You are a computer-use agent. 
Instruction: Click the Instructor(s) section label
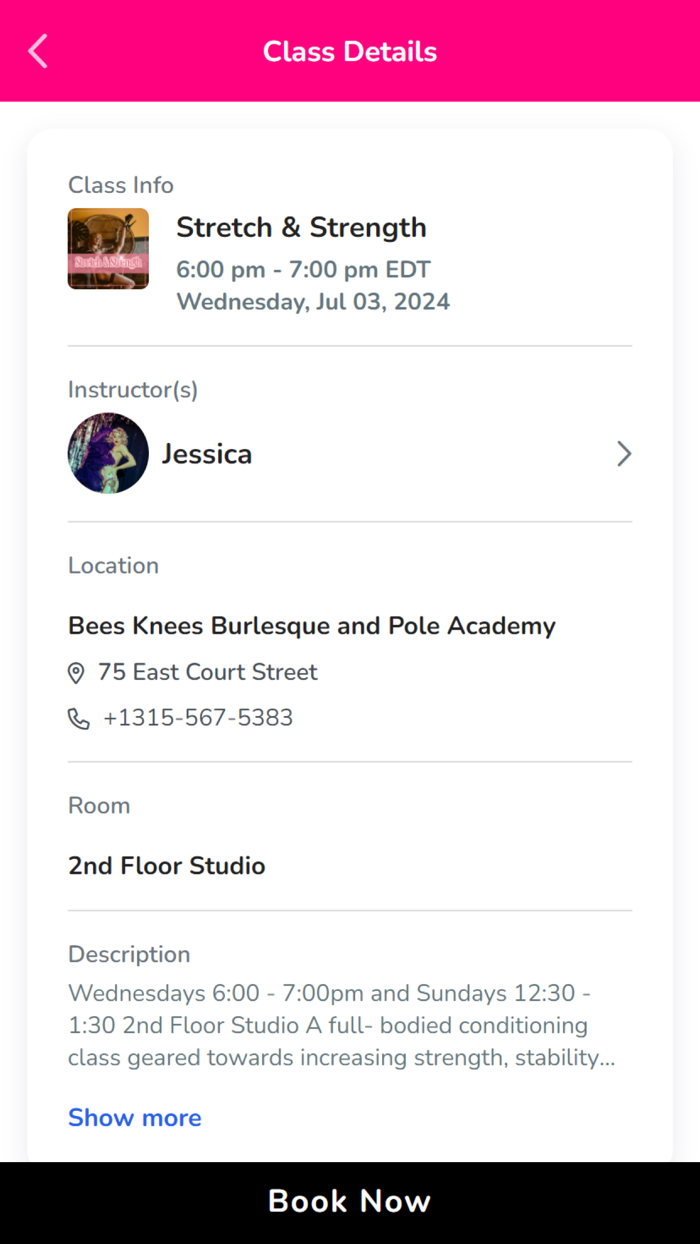point(133,389)
